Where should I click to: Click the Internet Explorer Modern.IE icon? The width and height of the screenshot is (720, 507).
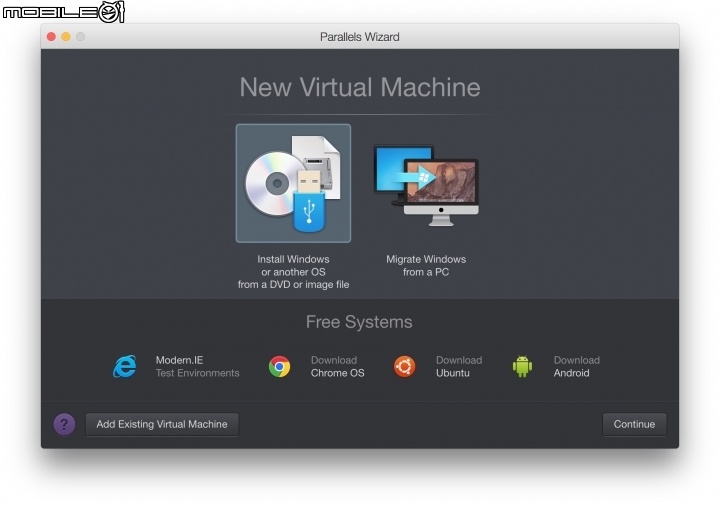pyautogui.click(x=125, y=366)
